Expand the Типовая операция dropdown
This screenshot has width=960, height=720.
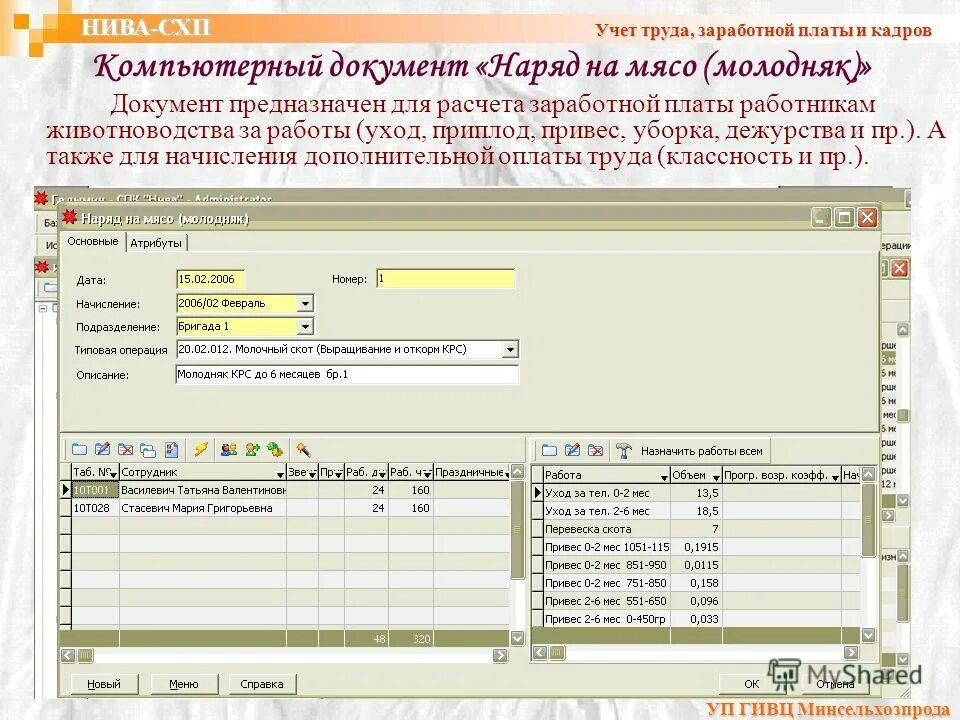[x=513, y=349]
